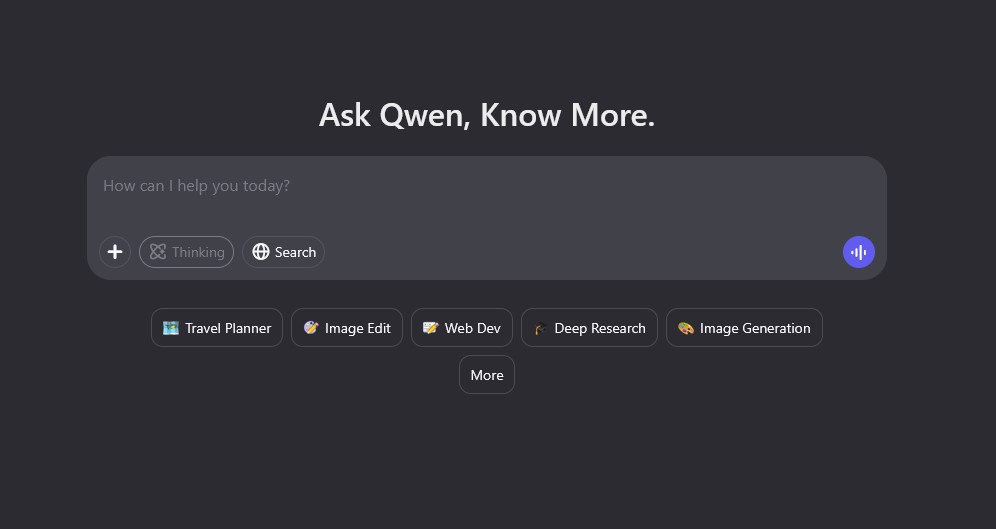Click the map icon on Travel Planner
This screenshot has height=529, width=996.
click(x=171, y=328)
